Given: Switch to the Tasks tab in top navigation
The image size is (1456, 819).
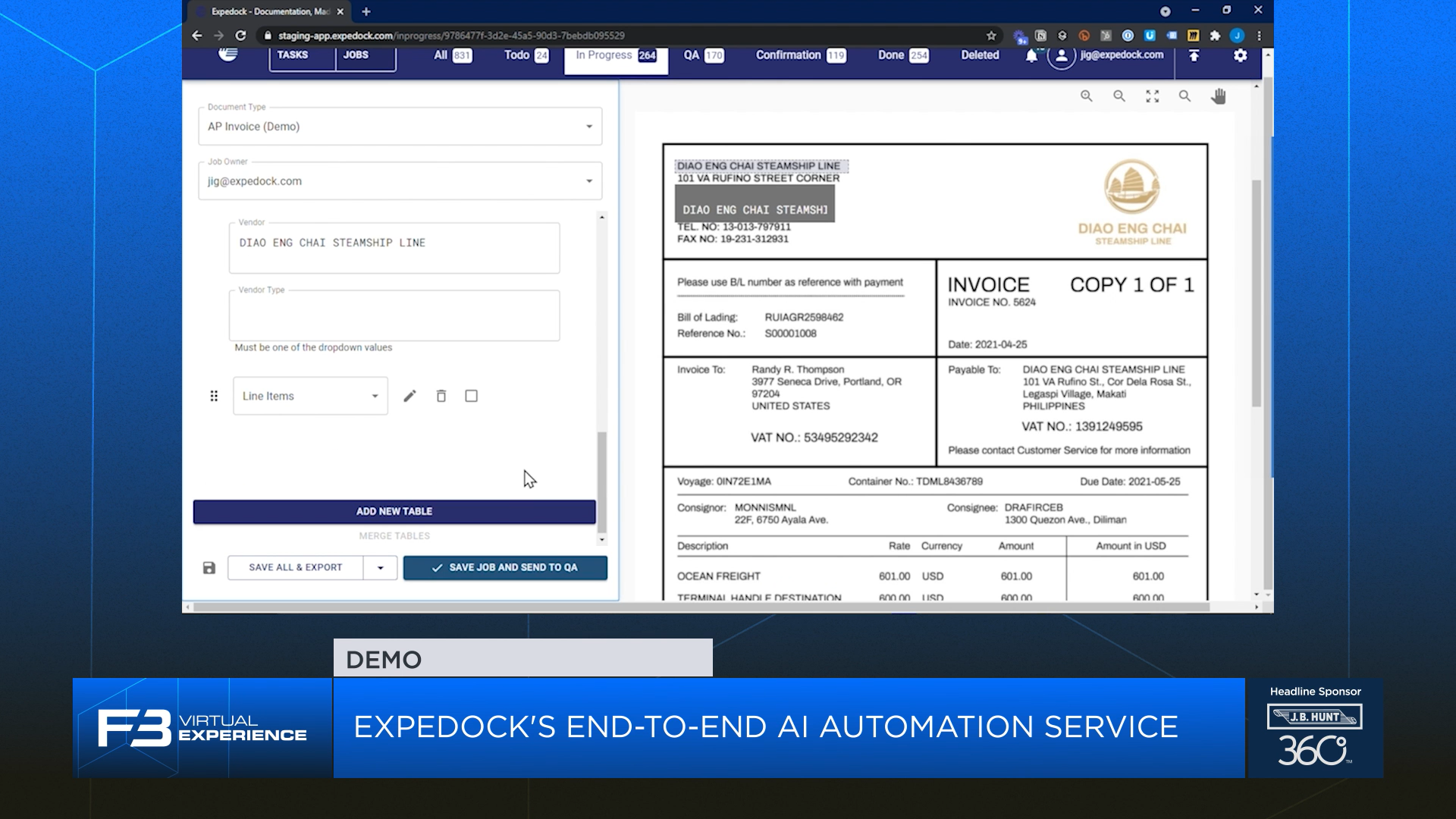Looking at the screenshot, I should [x=293, y=55].
